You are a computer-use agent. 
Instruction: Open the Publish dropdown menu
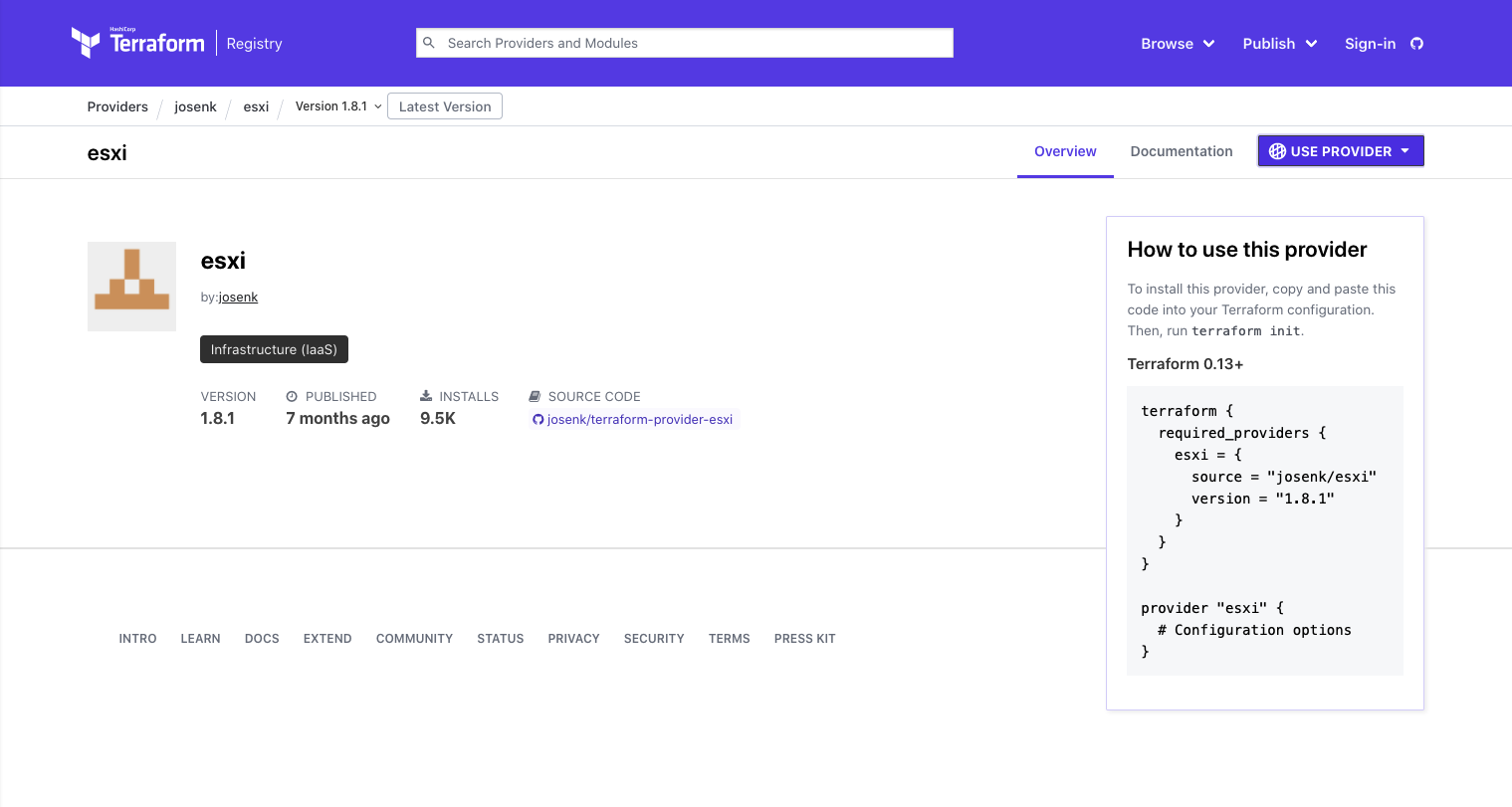click(x=1278, y=43)
